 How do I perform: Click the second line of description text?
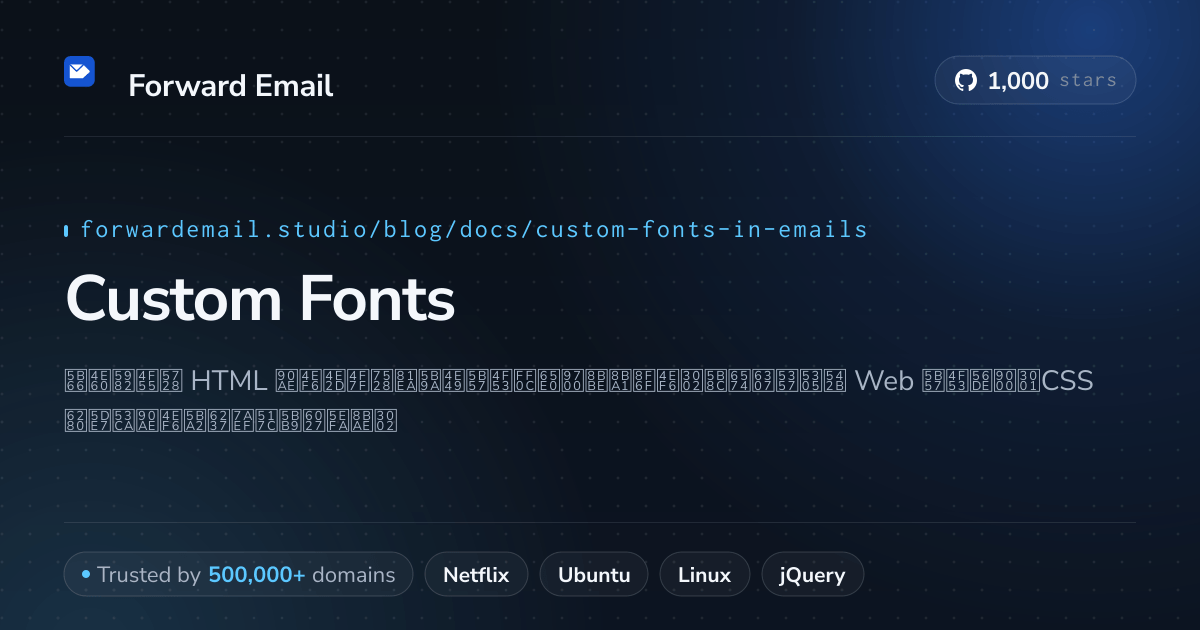[231, 417]
